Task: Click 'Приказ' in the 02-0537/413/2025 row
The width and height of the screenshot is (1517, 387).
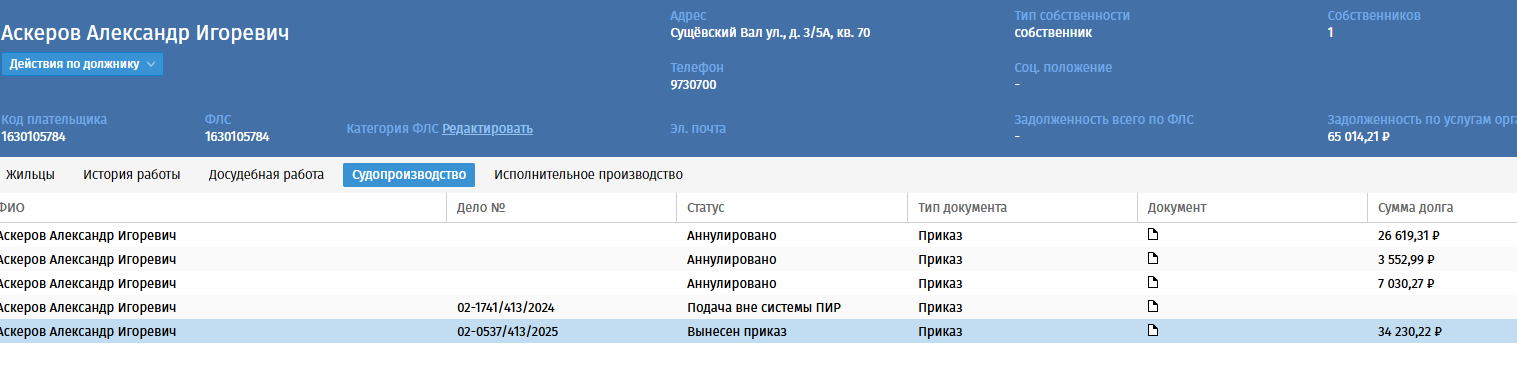Action: (x=940, y=332)
